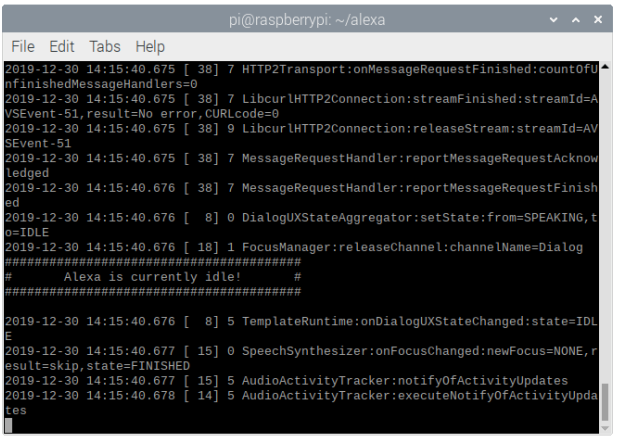Open the Edit menu
The image size is (618, 439).
click(x=61, y=47)
